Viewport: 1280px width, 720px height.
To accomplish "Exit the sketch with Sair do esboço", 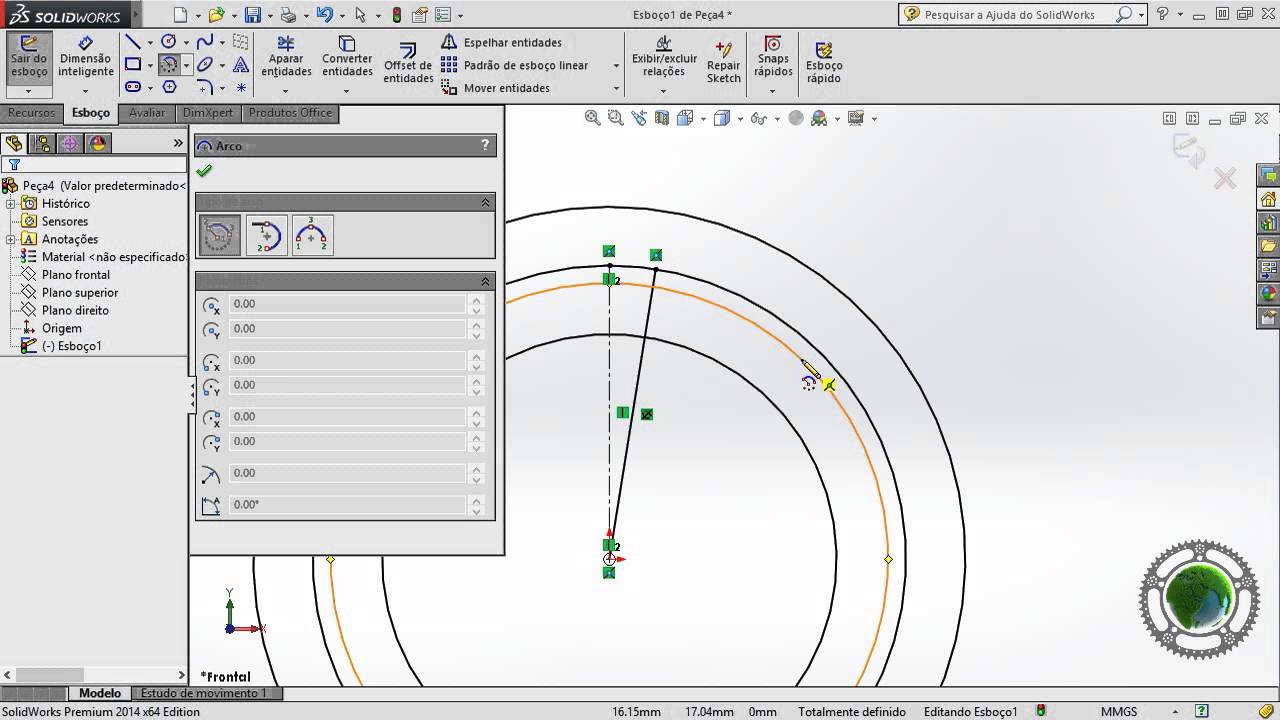I will 29,56.
